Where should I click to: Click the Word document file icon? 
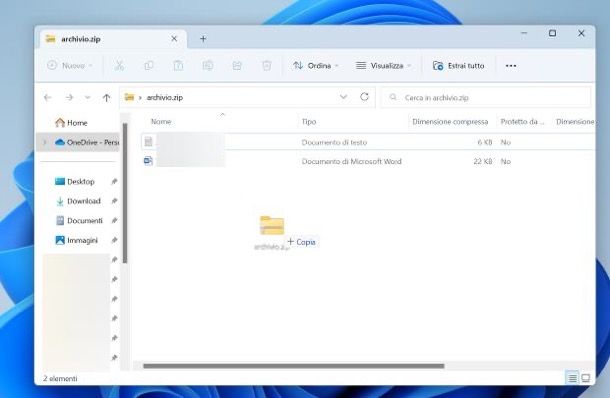(148, 161)
